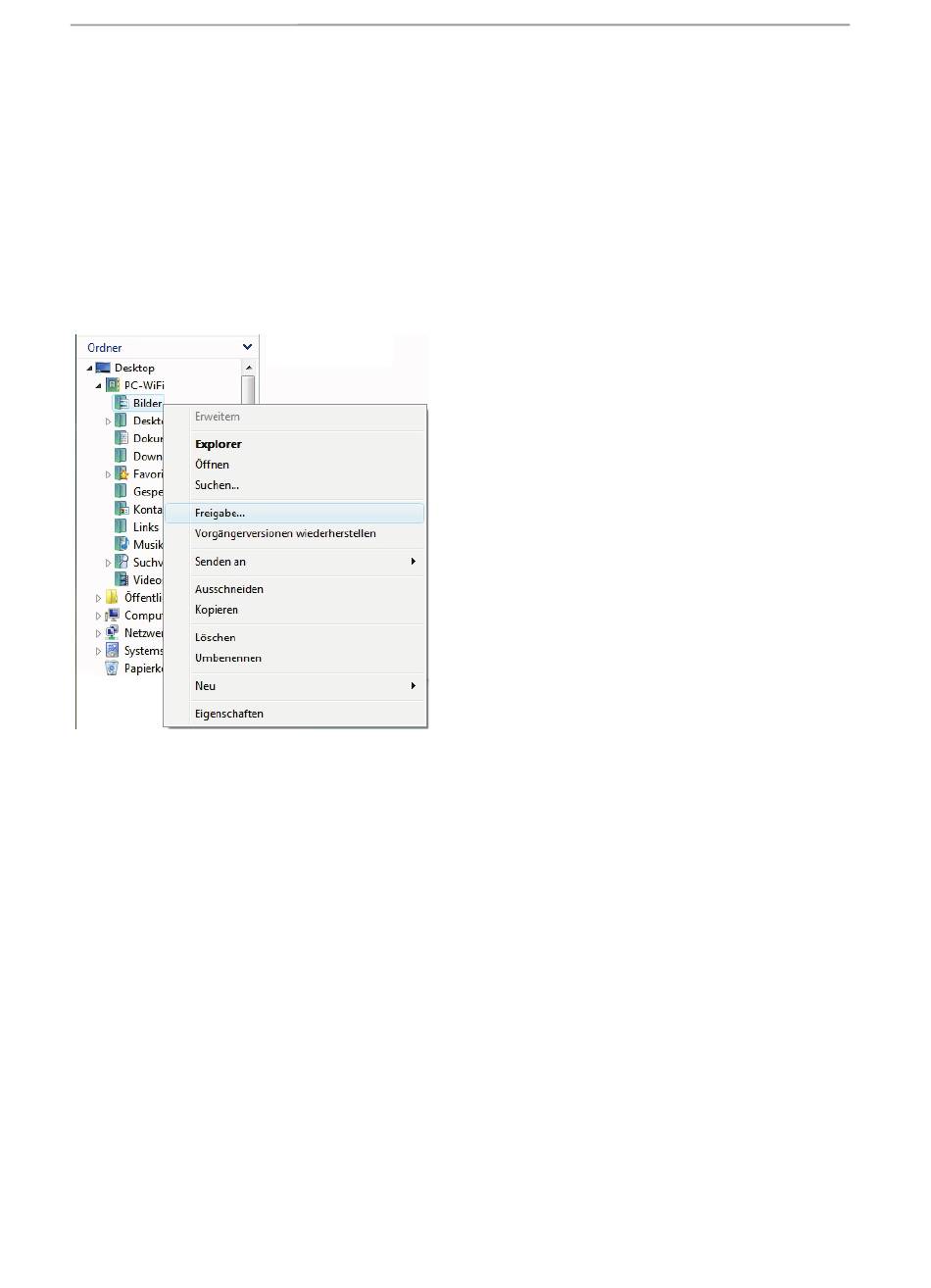Select the Desktop root label
This screenshot has width=931, height=1288.
point(134,369)
